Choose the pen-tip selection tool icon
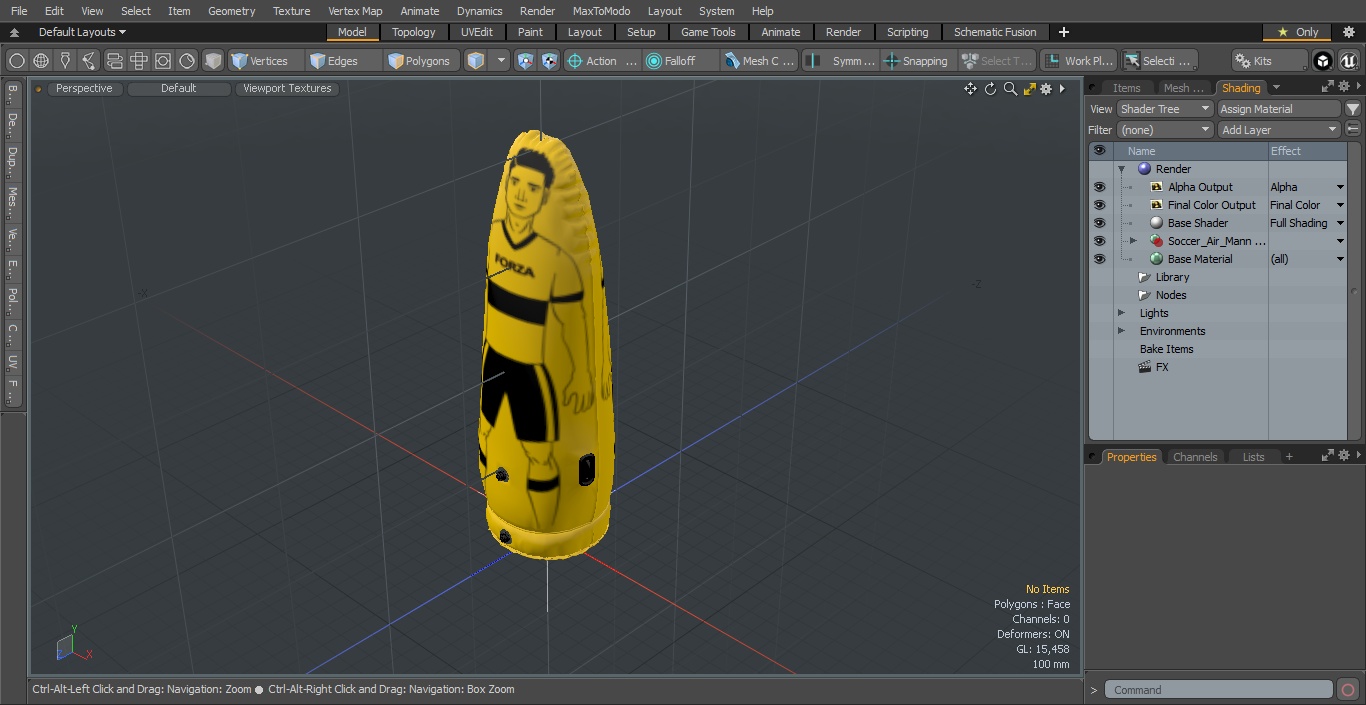1366x705 pixels. pos(65,61)
